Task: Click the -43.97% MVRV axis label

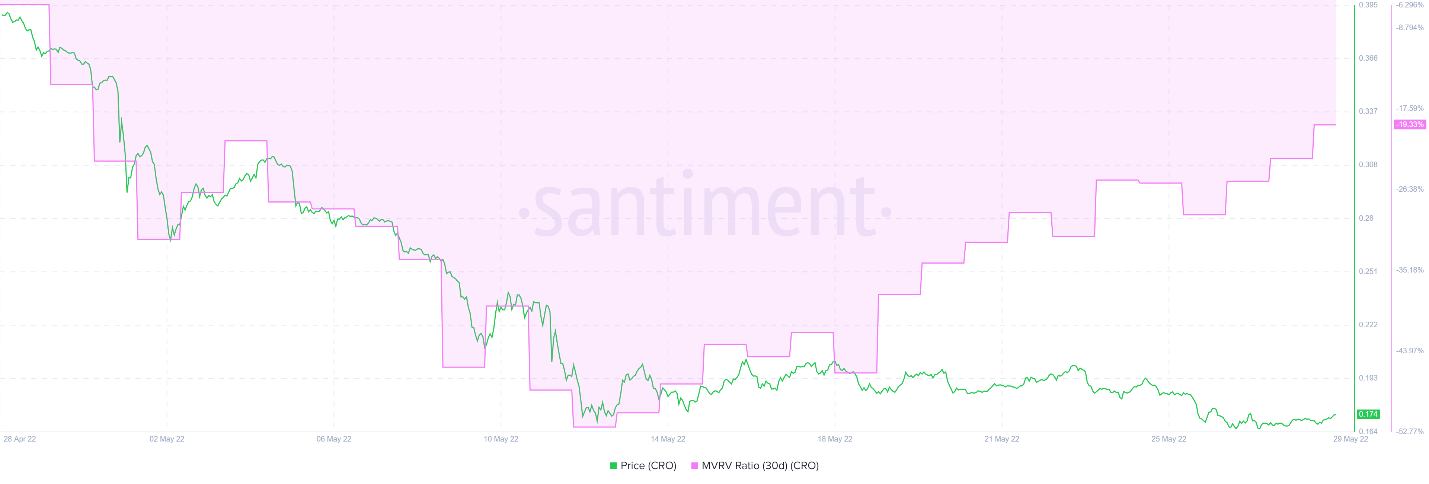Action: point(1410,350)
